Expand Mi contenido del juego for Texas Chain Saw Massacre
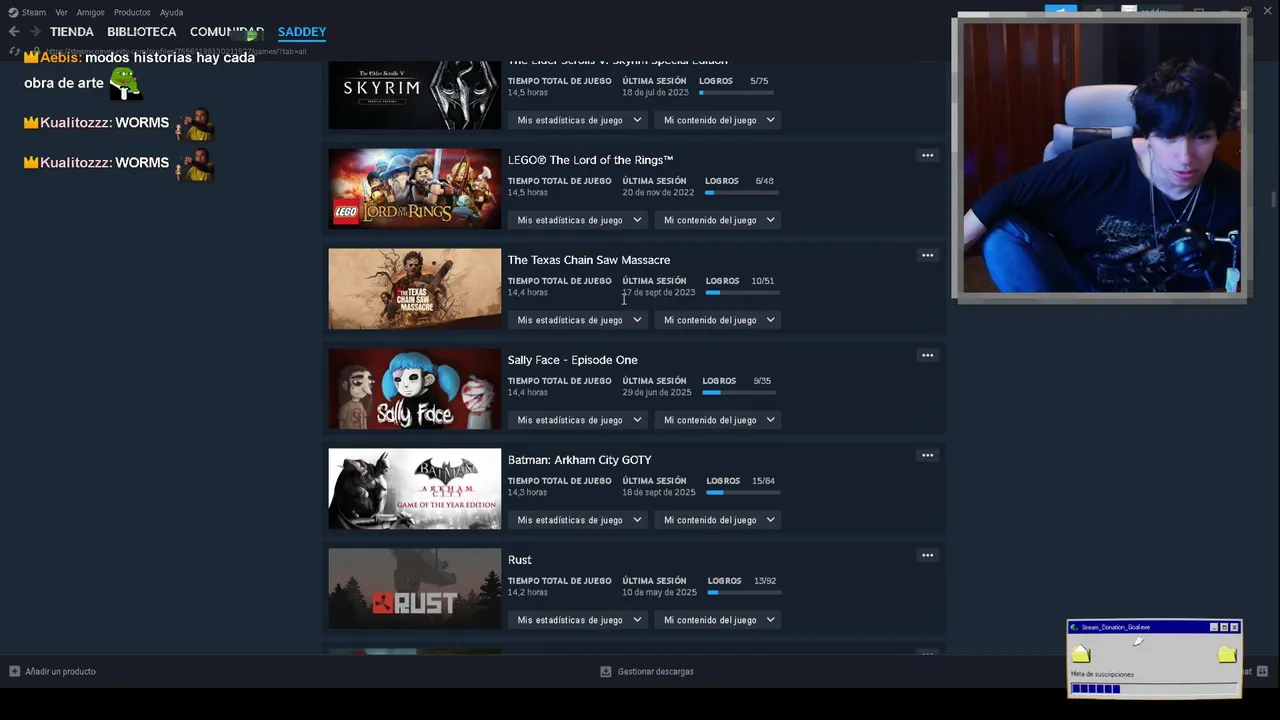This screenshot has height=720, width=1280. click(718, 320)
